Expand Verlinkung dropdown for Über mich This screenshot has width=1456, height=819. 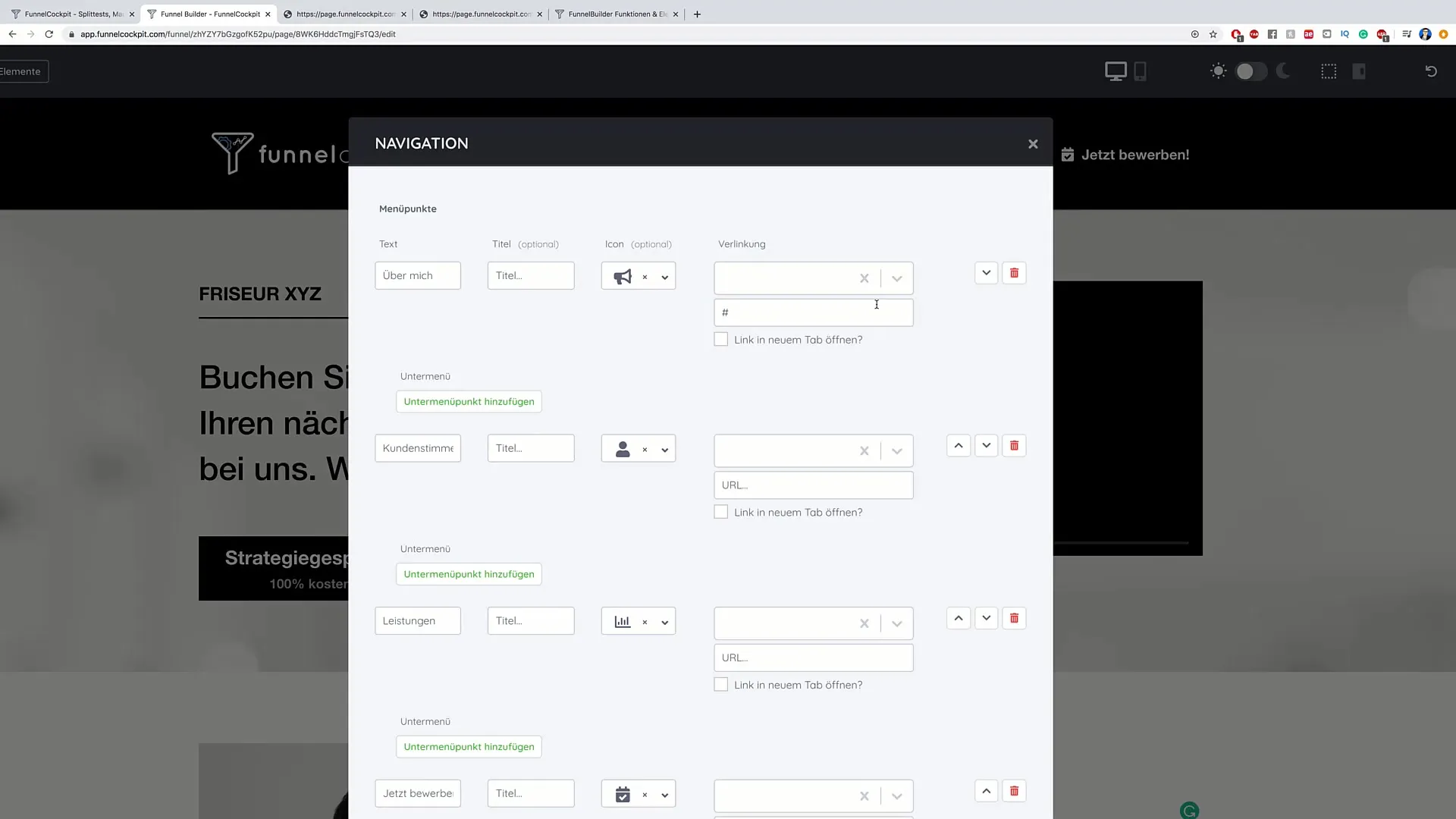pos(897,278)
